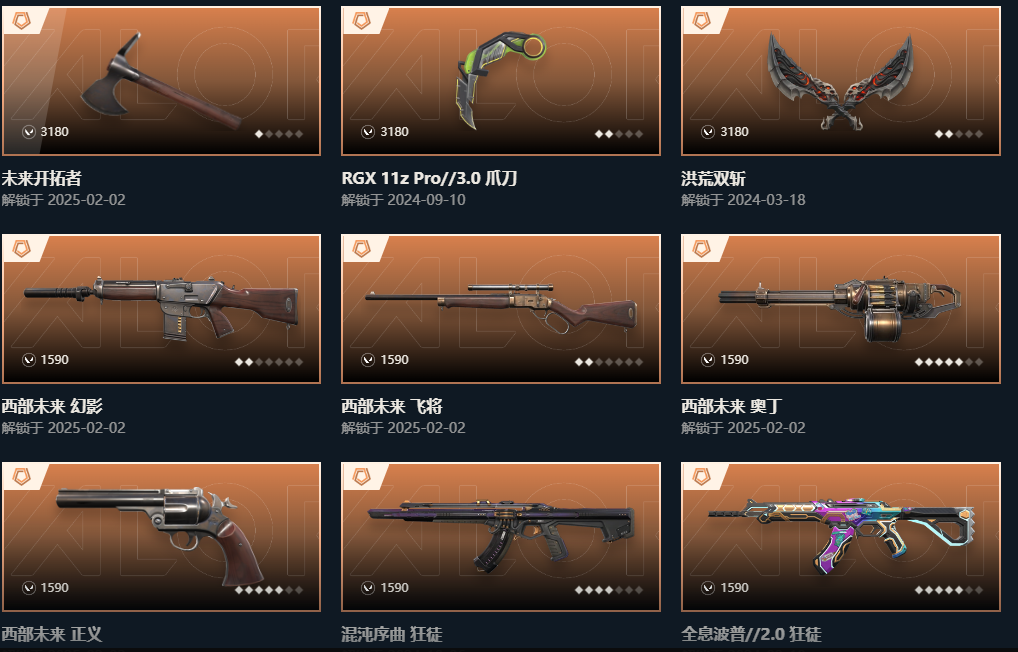The image size is (1018, 652).
Task: Click the level diamonds on 西部未来 正义 card
Action: point(269,590)
